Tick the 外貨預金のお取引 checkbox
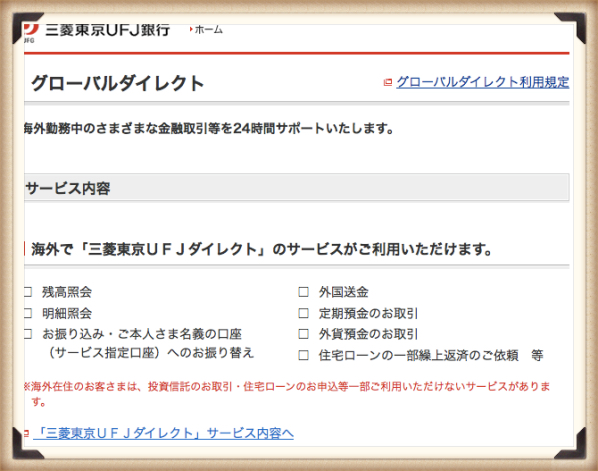The width and height of the screenshot is (598, 471). 304,334
